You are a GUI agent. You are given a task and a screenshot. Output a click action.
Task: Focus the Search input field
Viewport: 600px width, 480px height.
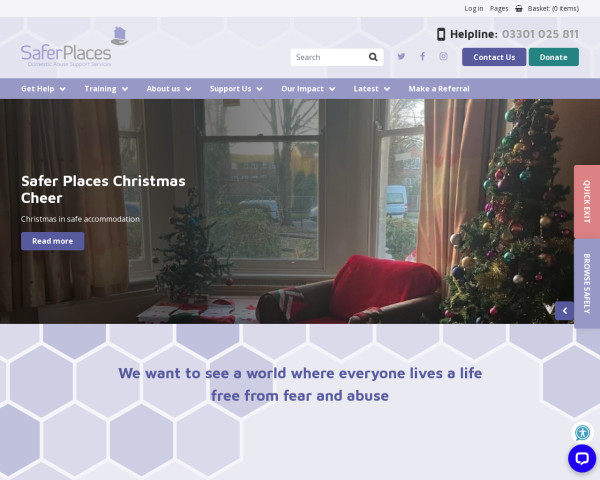point(329,57)
